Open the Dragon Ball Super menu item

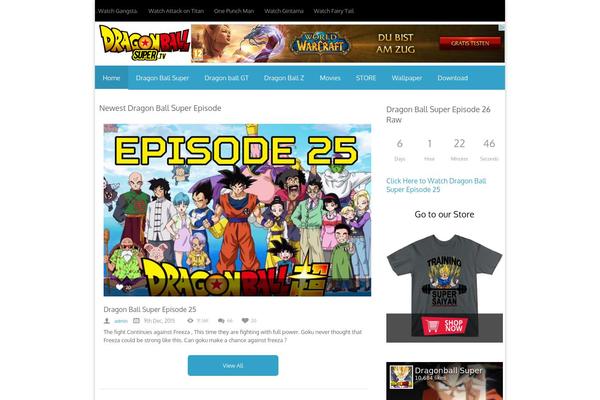coord(162,78)
